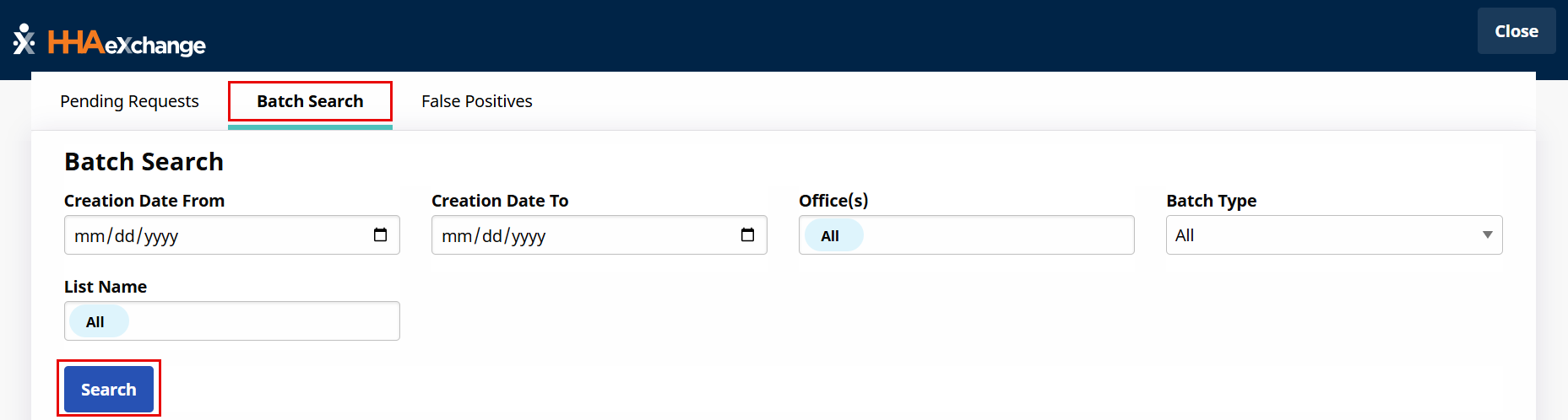This screenshot has width=1568, height=420.
Task: Open calendar picker for Creation Date From
Action: coord(380,235)
